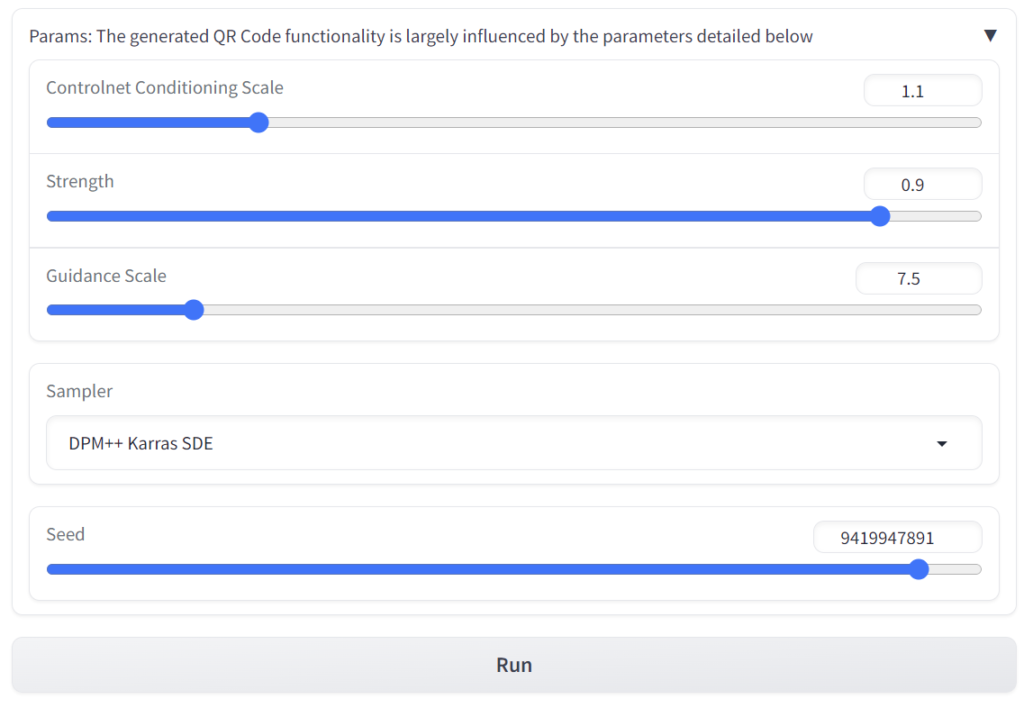1024x708 pixels.
Task: Click the Guidance Scale label text
Action: (x=106, y=276)
